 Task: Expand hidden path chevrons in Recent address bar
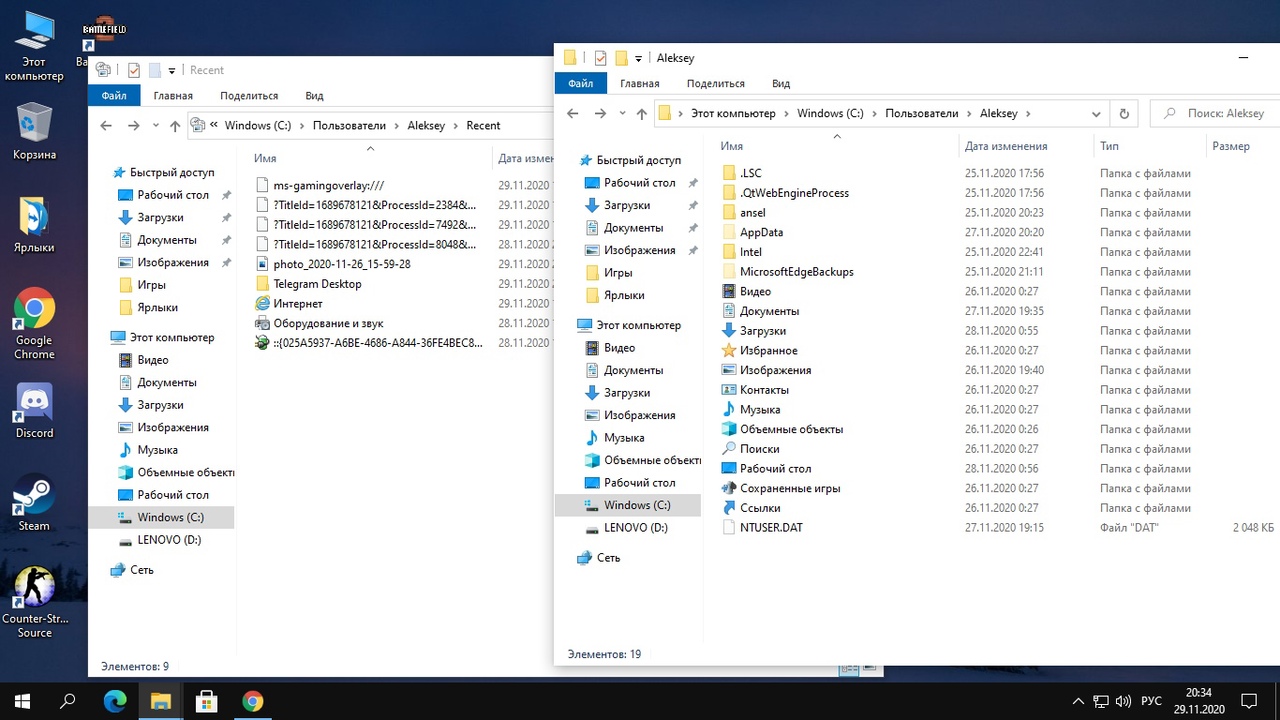[x=214, y=125]
